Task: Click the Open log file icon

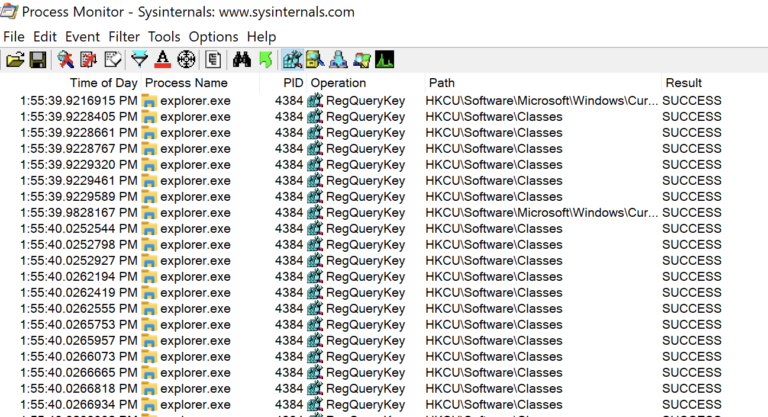Action: click(x=15, y=60)
